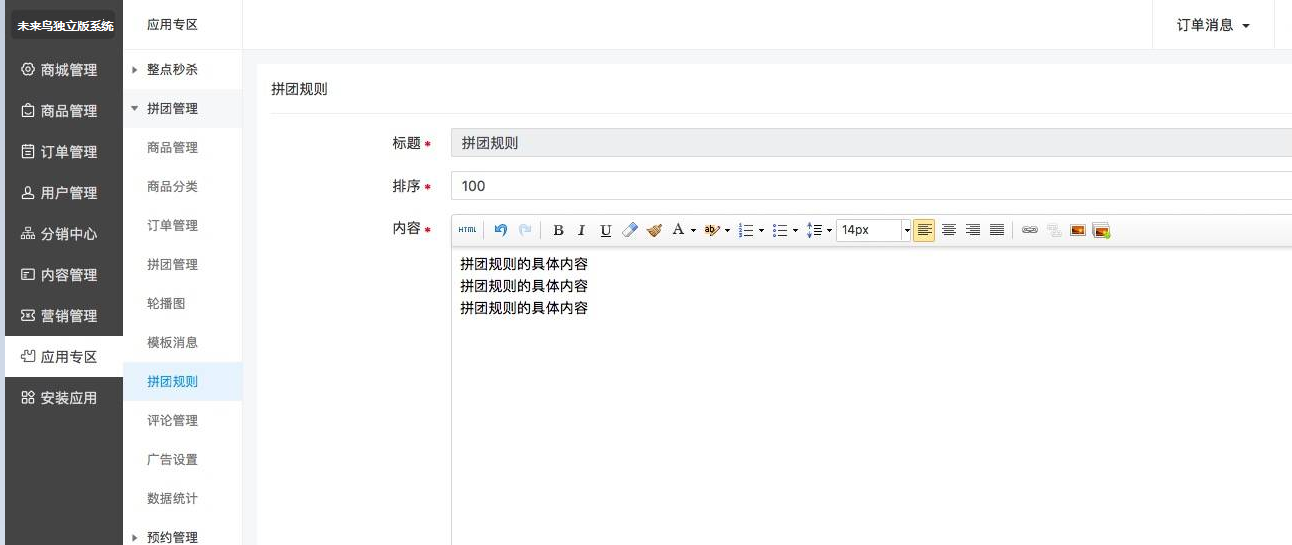Open the font color dropdown arrow

pyautogui.click(x=693, y=230)
